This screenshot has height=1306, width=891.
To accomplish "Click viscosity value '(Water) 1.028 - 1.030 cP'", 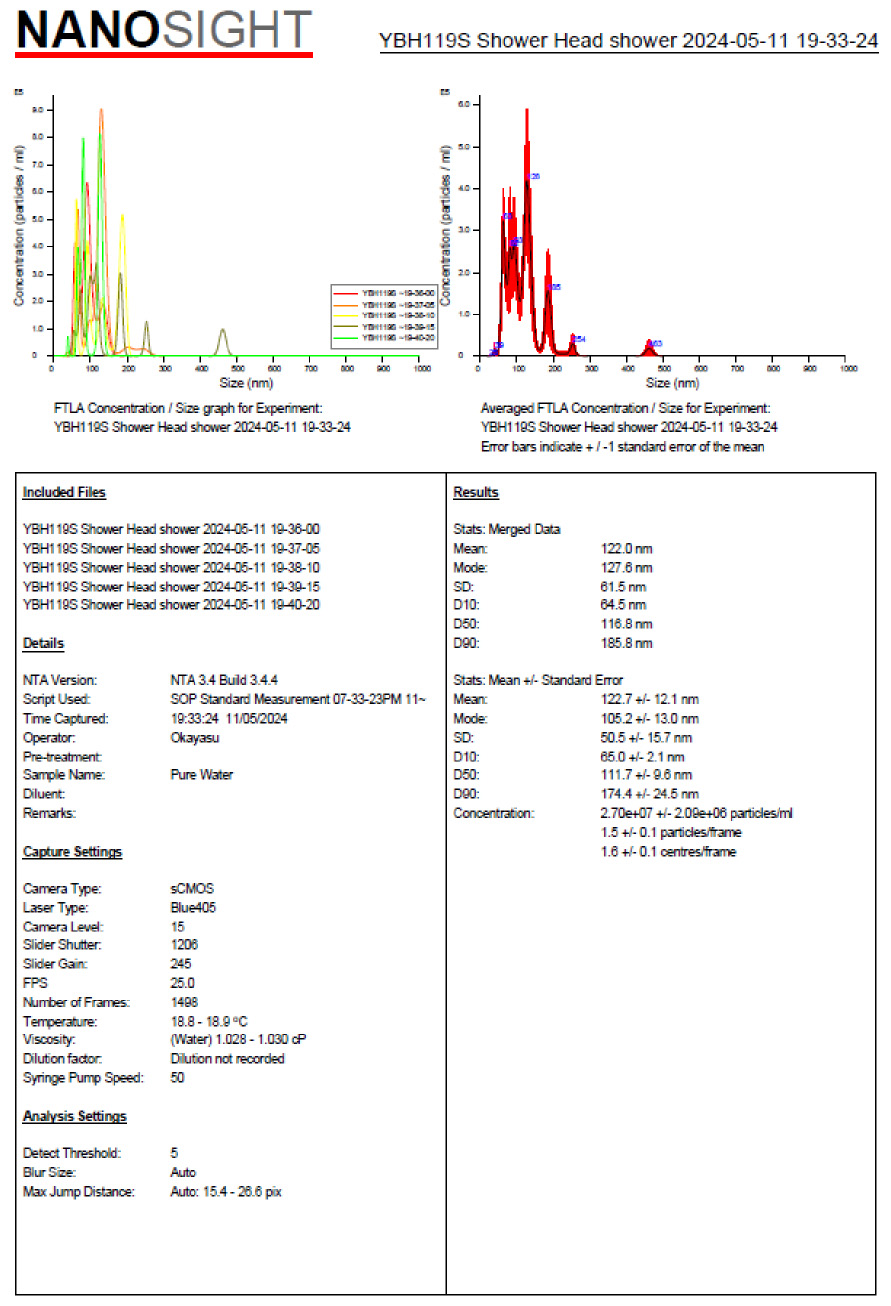I will click(x=238, y=1040).
